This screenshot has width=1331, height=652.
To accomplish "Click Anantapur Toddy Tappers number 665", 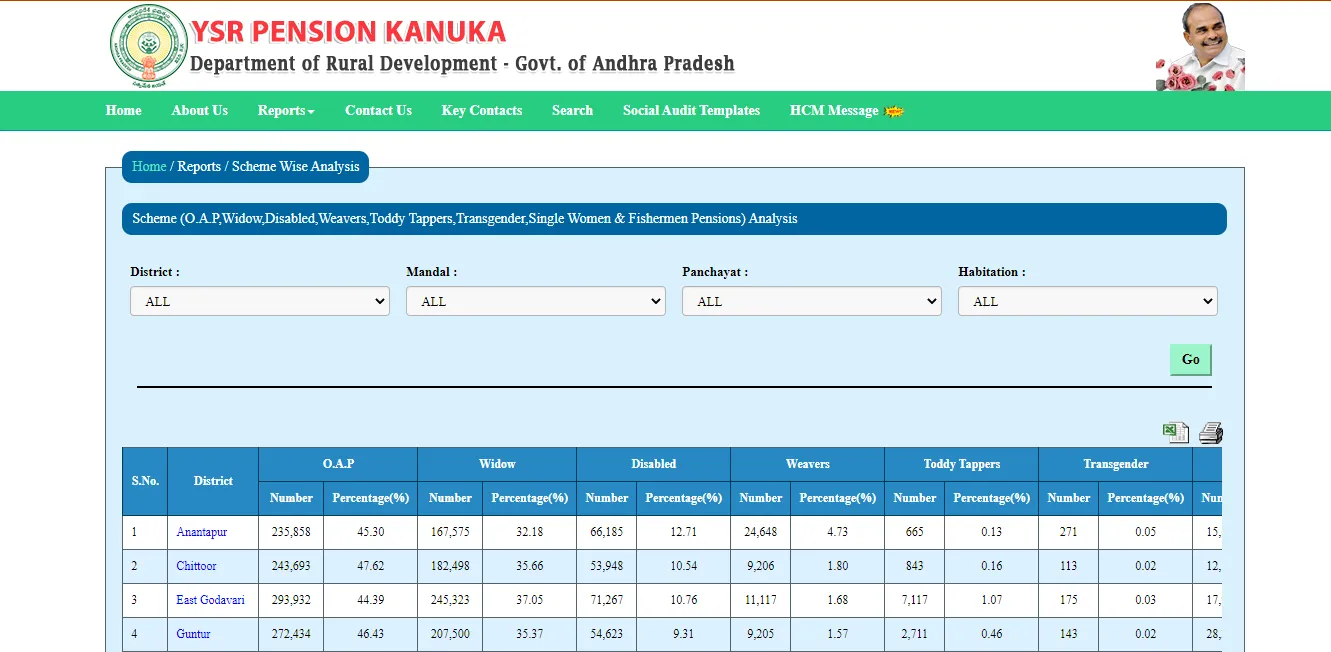I will point(915,532).
